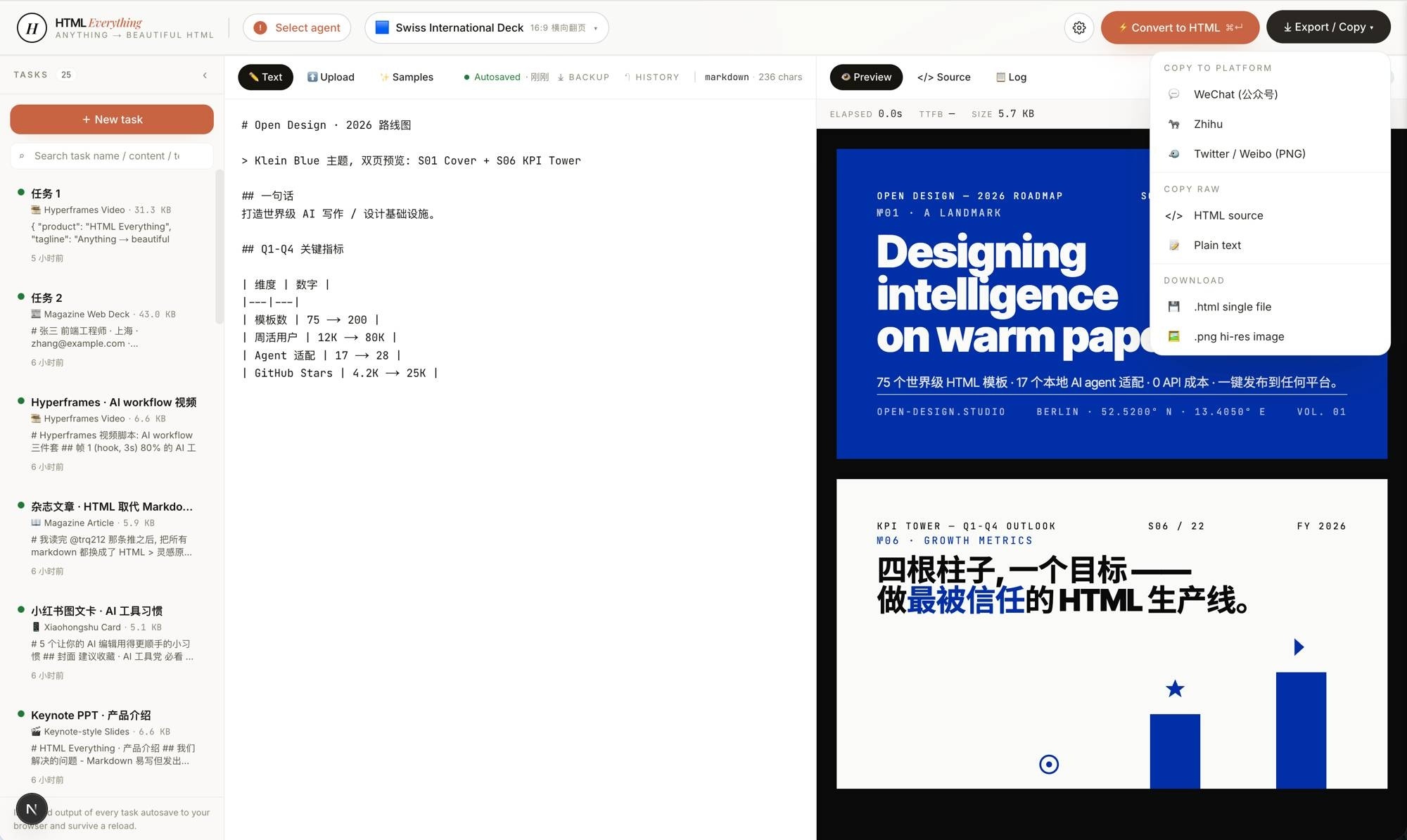1407x840 pixels.
Task: Click the Convert to HTML button
Action: (1180, 27)
